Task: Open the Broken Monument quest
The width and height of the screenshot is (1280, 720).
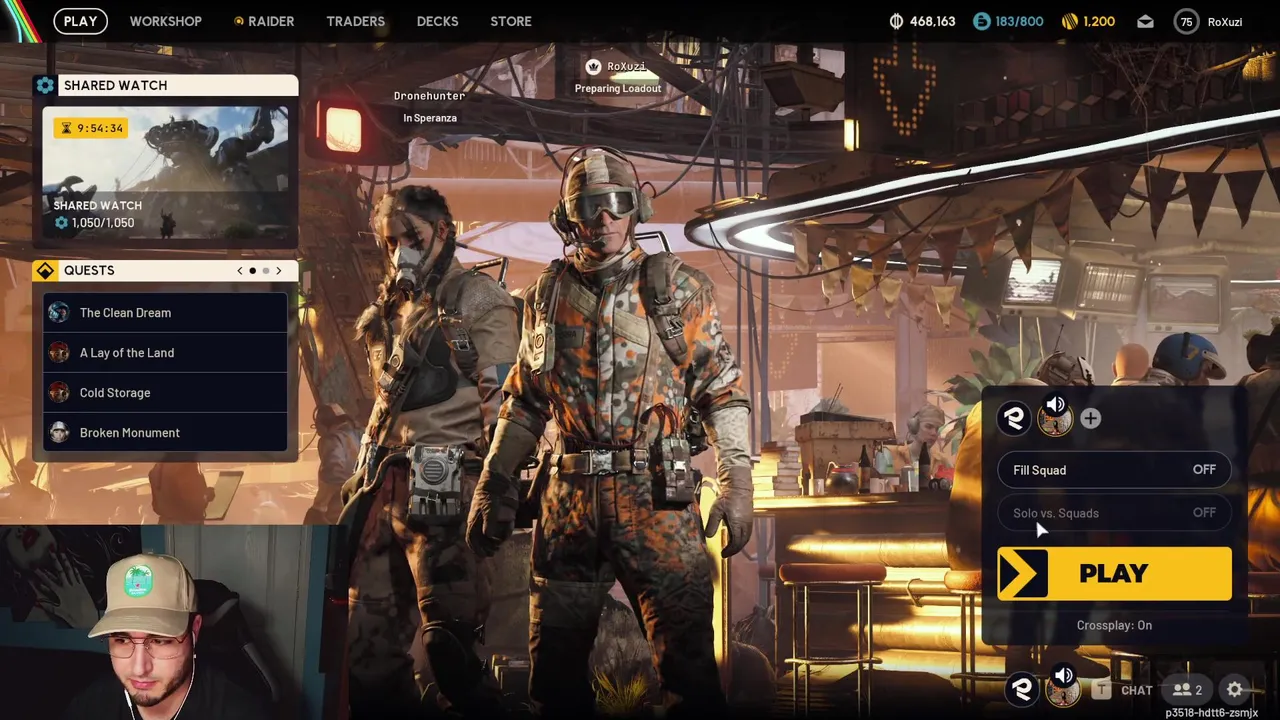Action: click(x=165, y=433)
